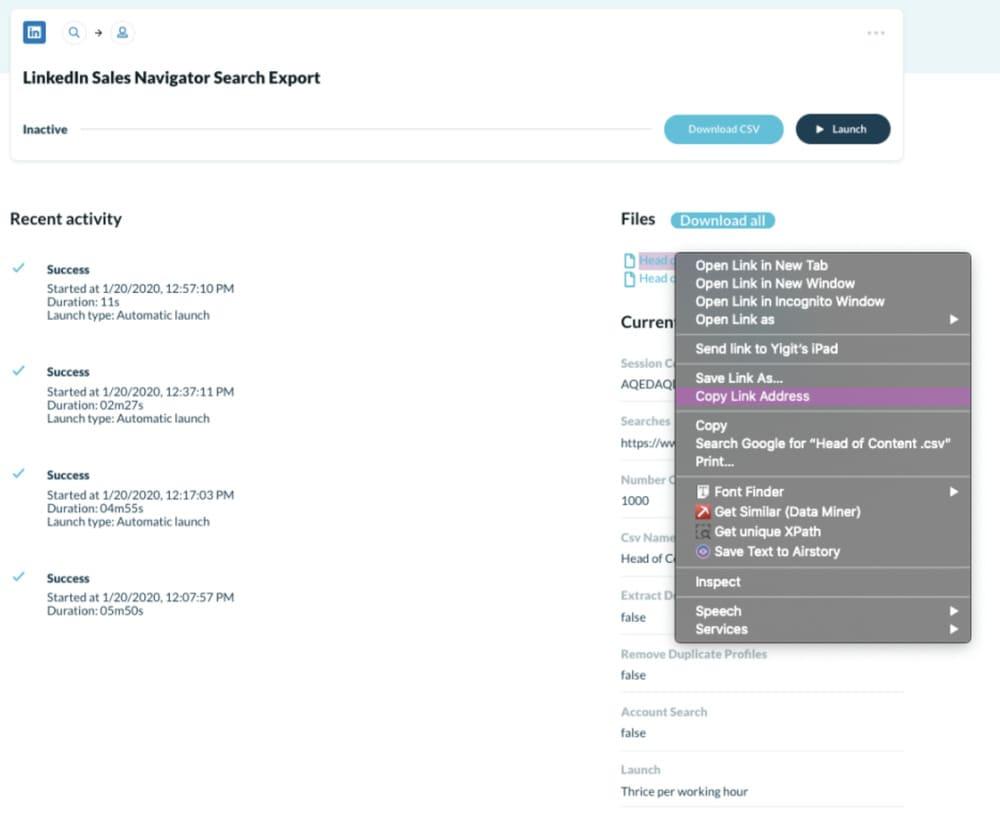
Task: Click the Font Finder extension icon
Action: [703, 492]
